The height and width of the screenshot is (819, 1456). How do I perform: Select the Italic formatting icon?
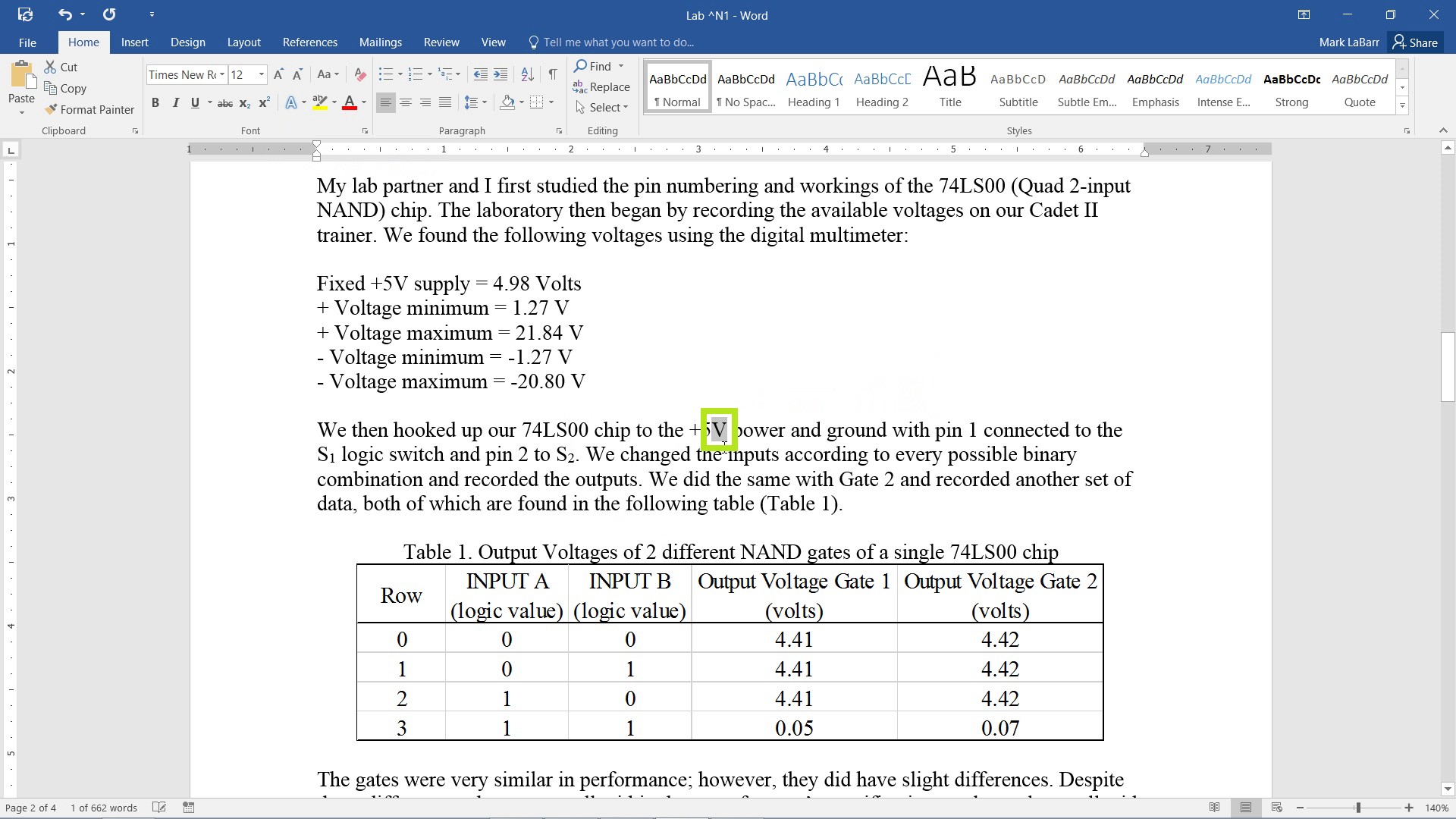point(174,103)
